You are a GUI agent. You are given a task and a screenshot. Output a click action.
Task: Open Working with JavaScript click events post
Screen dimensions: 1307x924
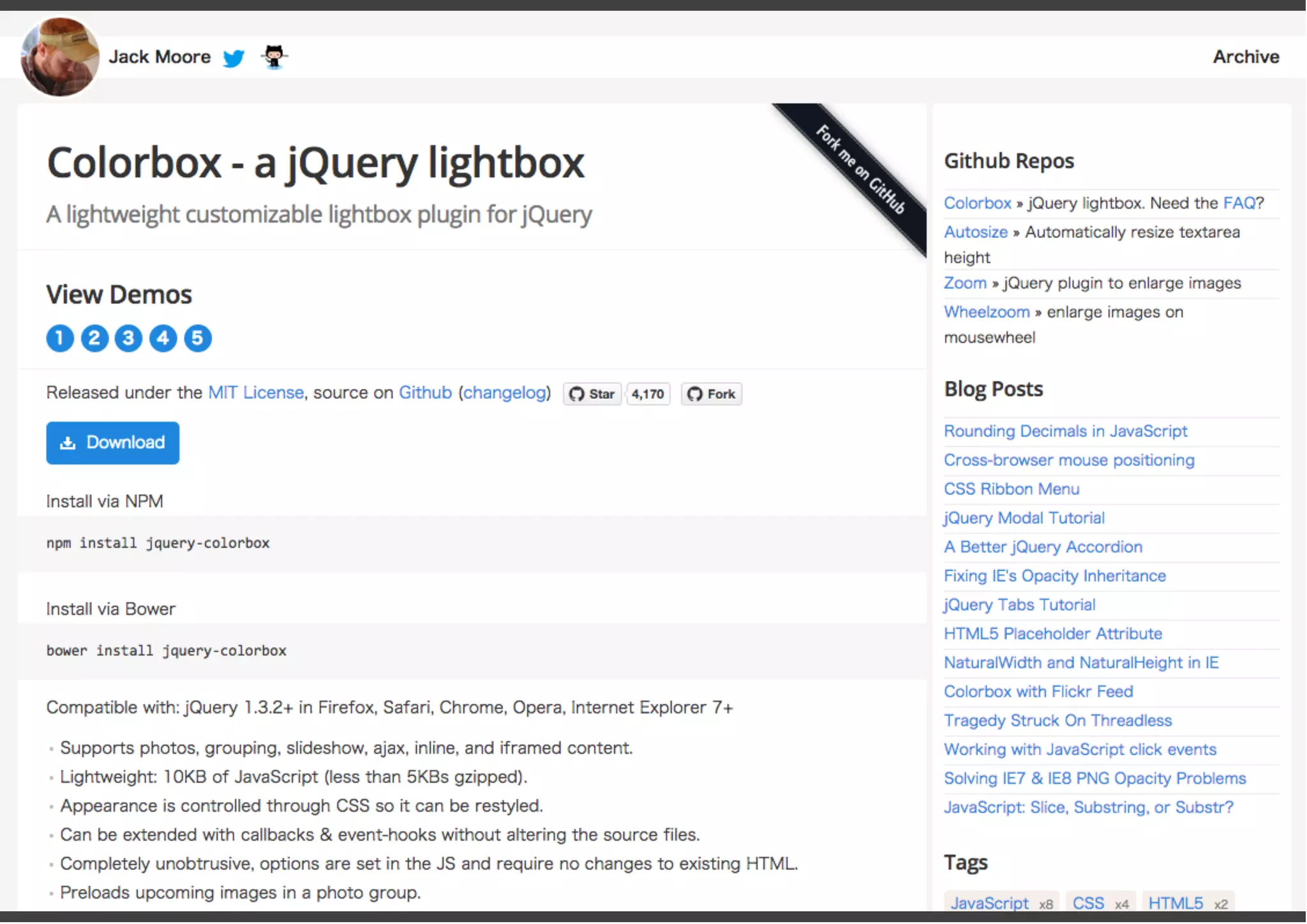click(1080, 750)
